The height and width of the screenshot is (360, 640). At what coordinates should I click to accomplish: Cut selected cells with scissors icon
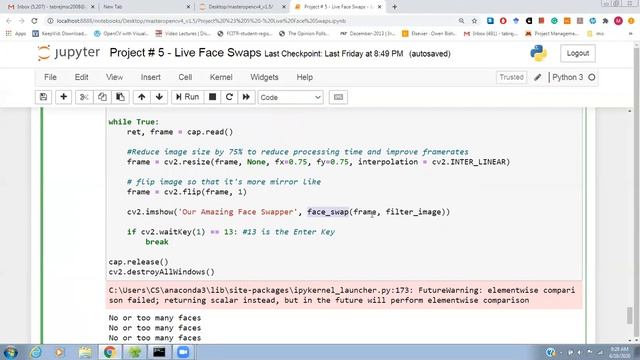(84, 97)
